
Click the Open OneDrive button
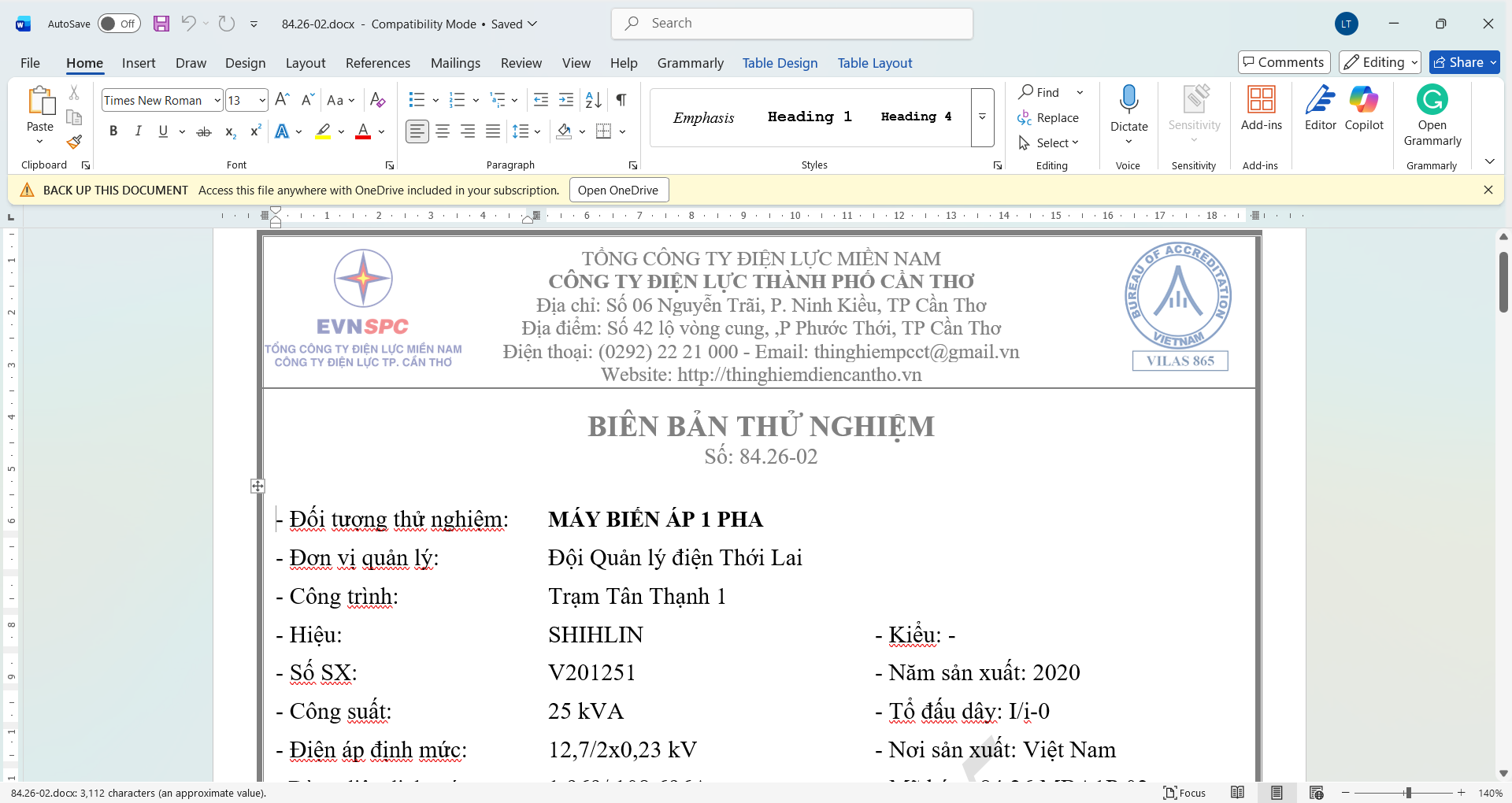click(618, 190)
